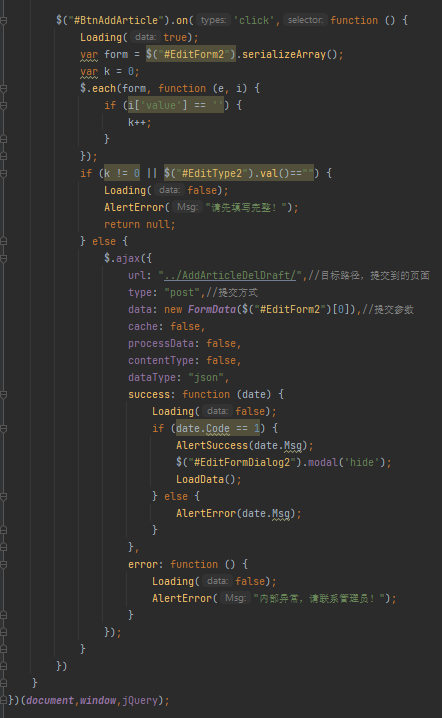This screenshot has width=442, height=718.
Task: Fold the error: function () block
Action: coord(4,565)
